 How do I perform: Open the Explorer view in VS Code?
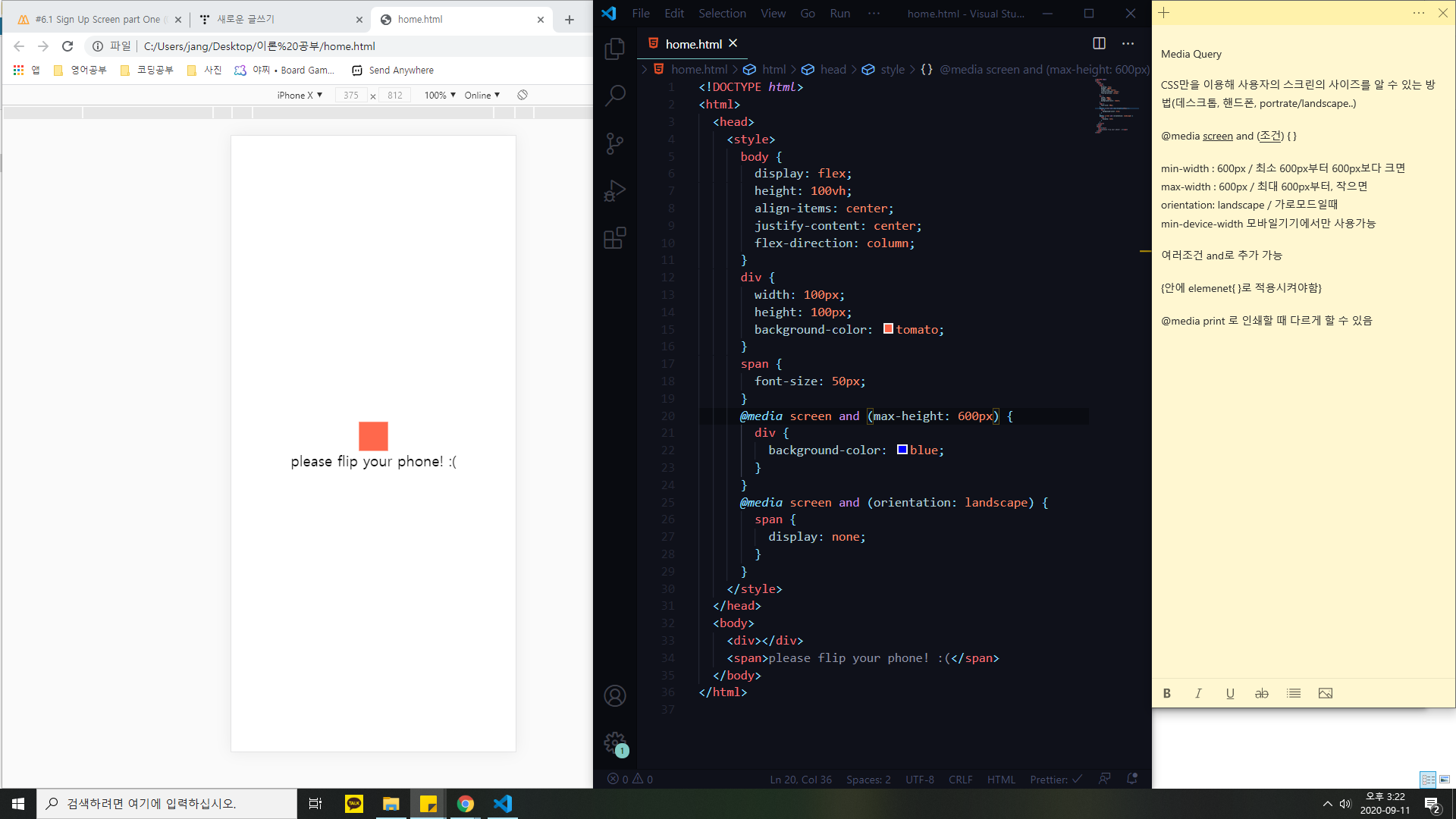615,50
